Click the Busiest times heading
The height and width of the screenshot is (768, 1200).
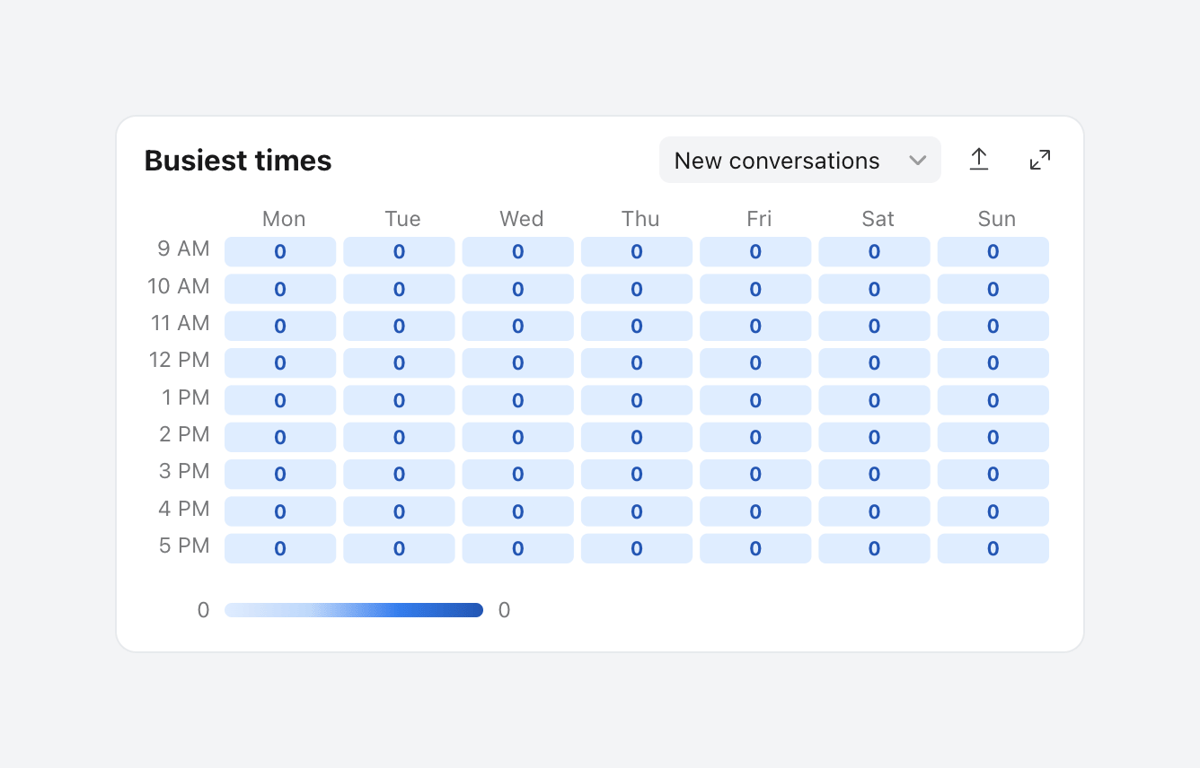click(x=237, y=160)
